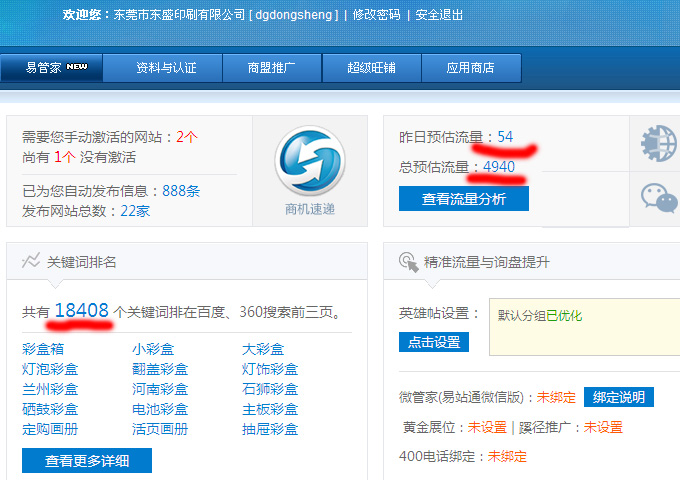
Task: Click the globe icon on right edge
Action: pos(658,144)
